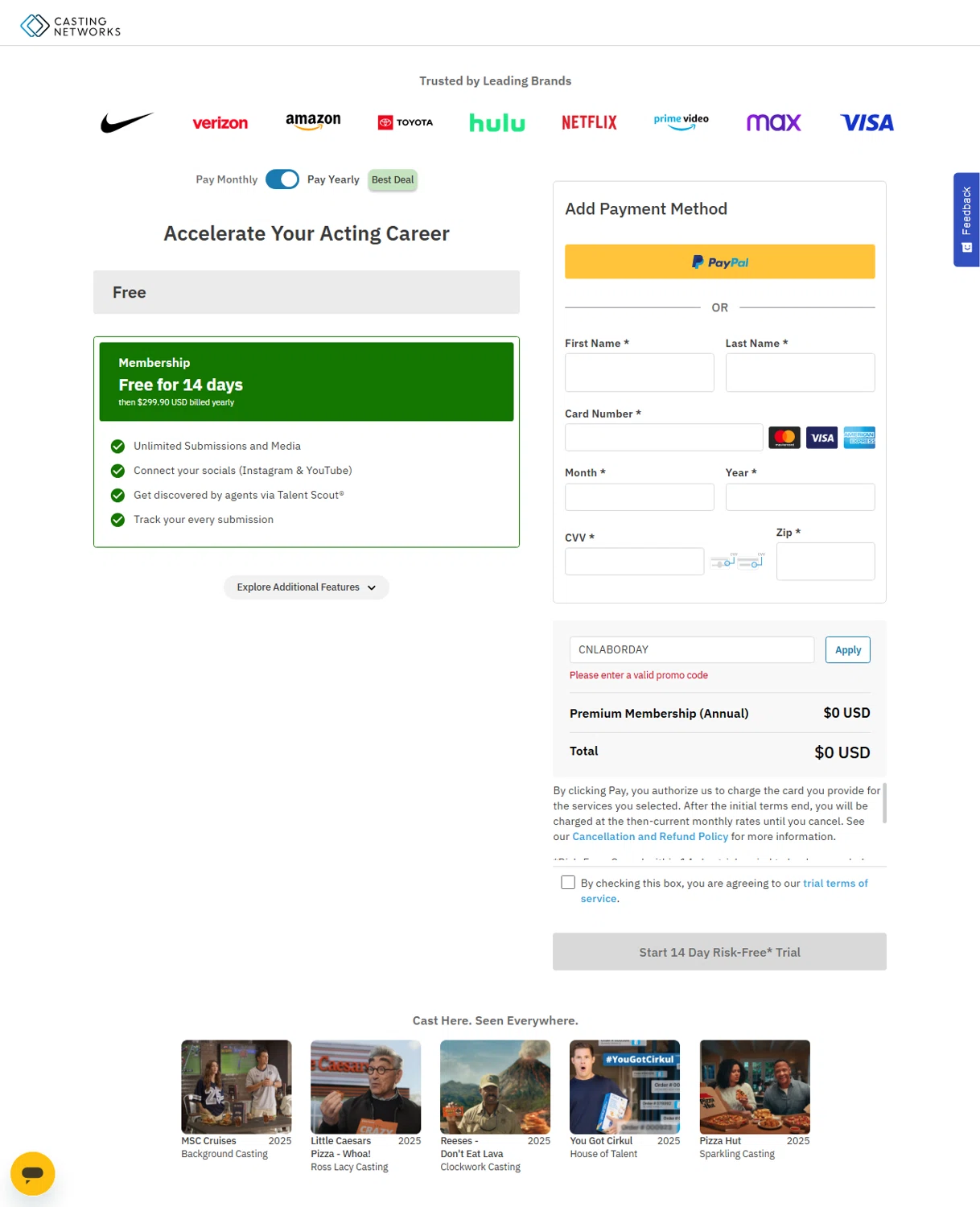
Task: Open the Feedback side tab
Action: tap(966, 220)
